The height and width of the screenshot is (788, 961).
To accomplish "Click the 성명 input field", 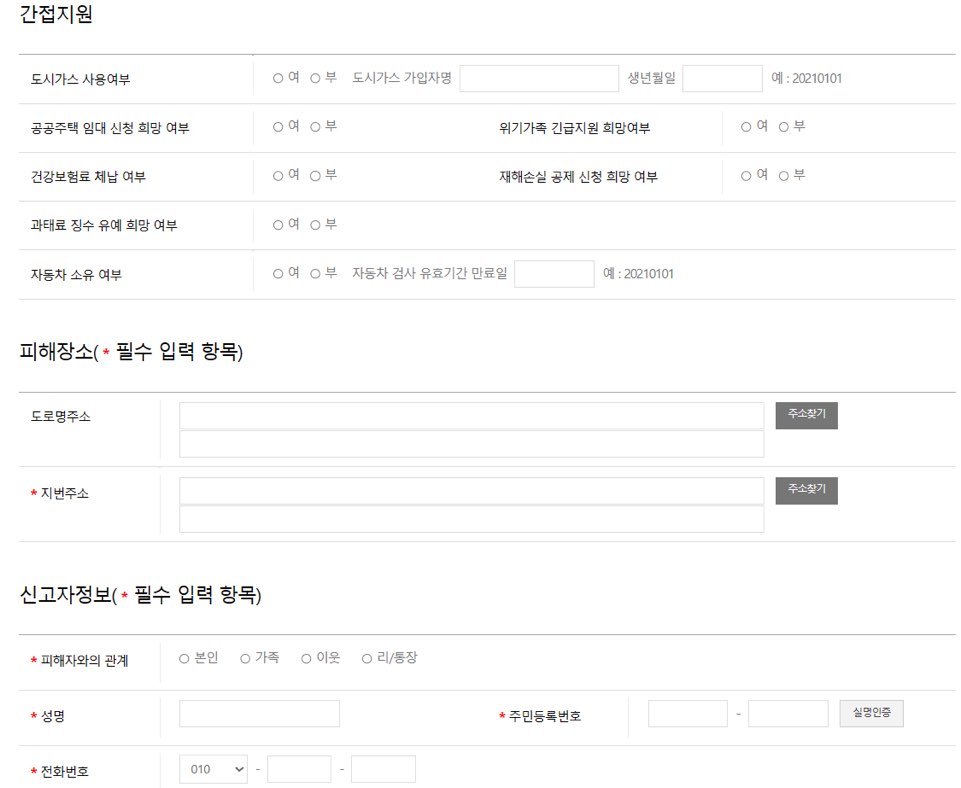I will pyautogui.click(x=258, y=712).
